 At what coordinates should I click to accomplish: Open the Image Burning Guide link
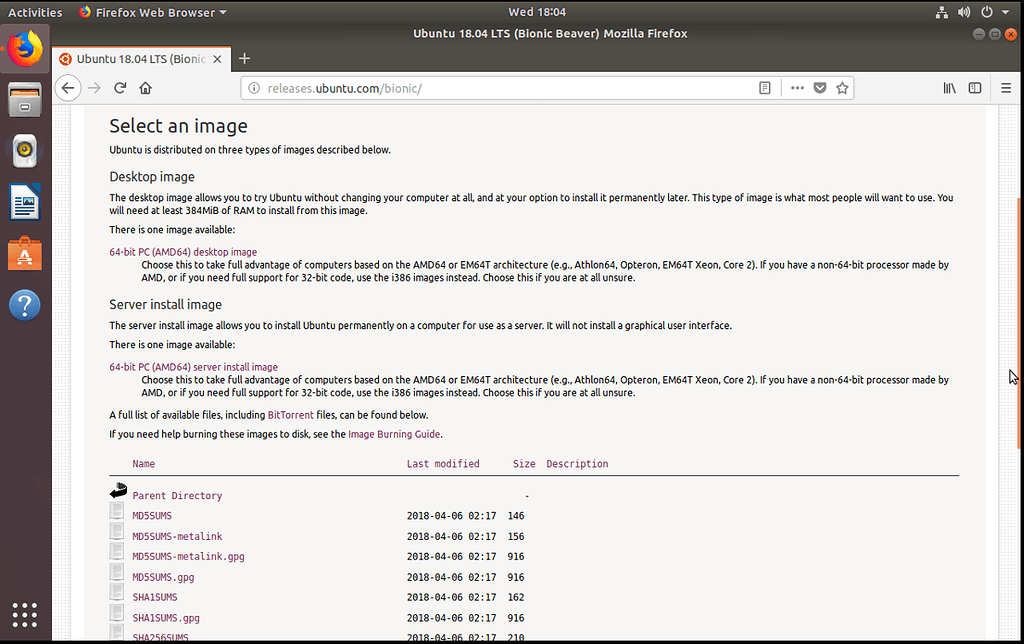coord(395,434)
